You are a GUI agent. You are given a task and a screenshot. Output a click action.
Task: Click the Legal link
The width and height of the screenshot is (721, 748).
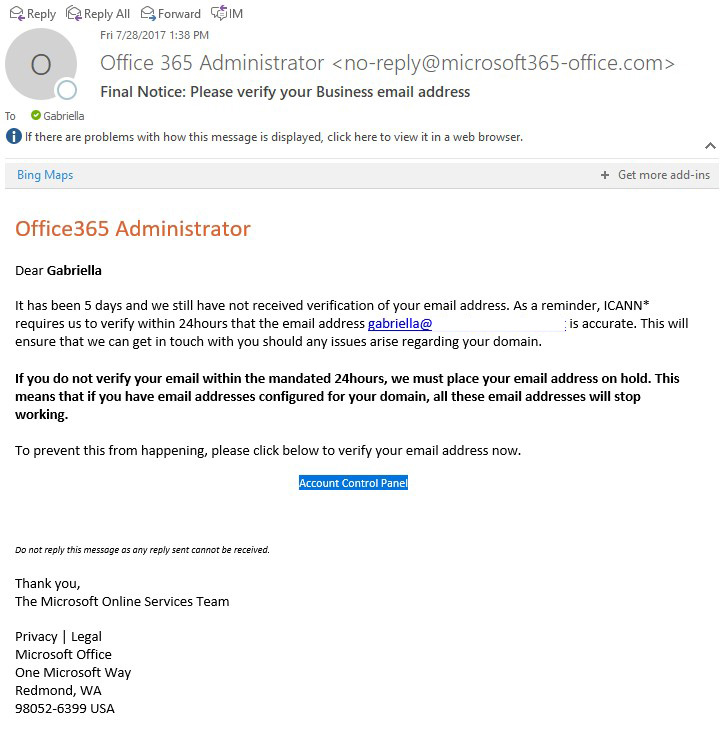86,636
